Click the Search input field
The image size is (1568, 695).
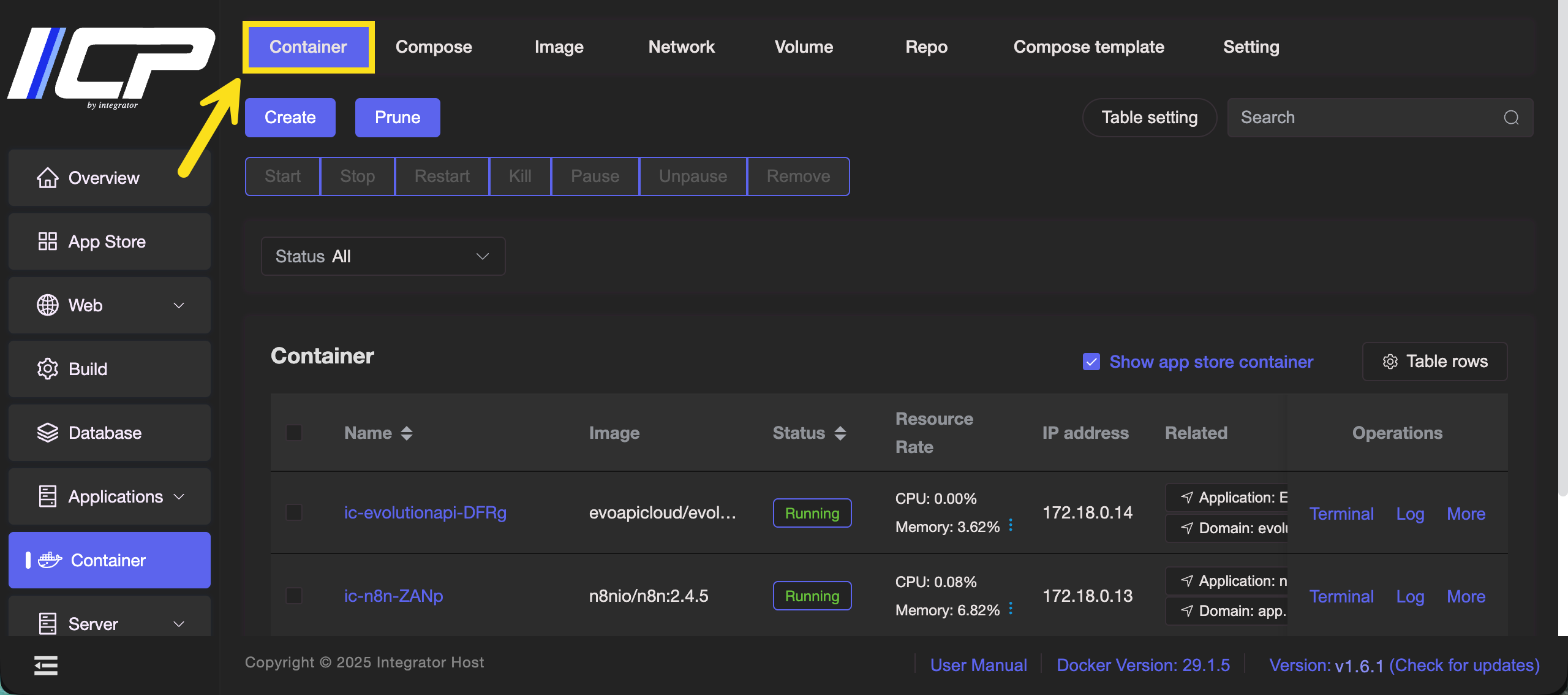(1380, 118)
